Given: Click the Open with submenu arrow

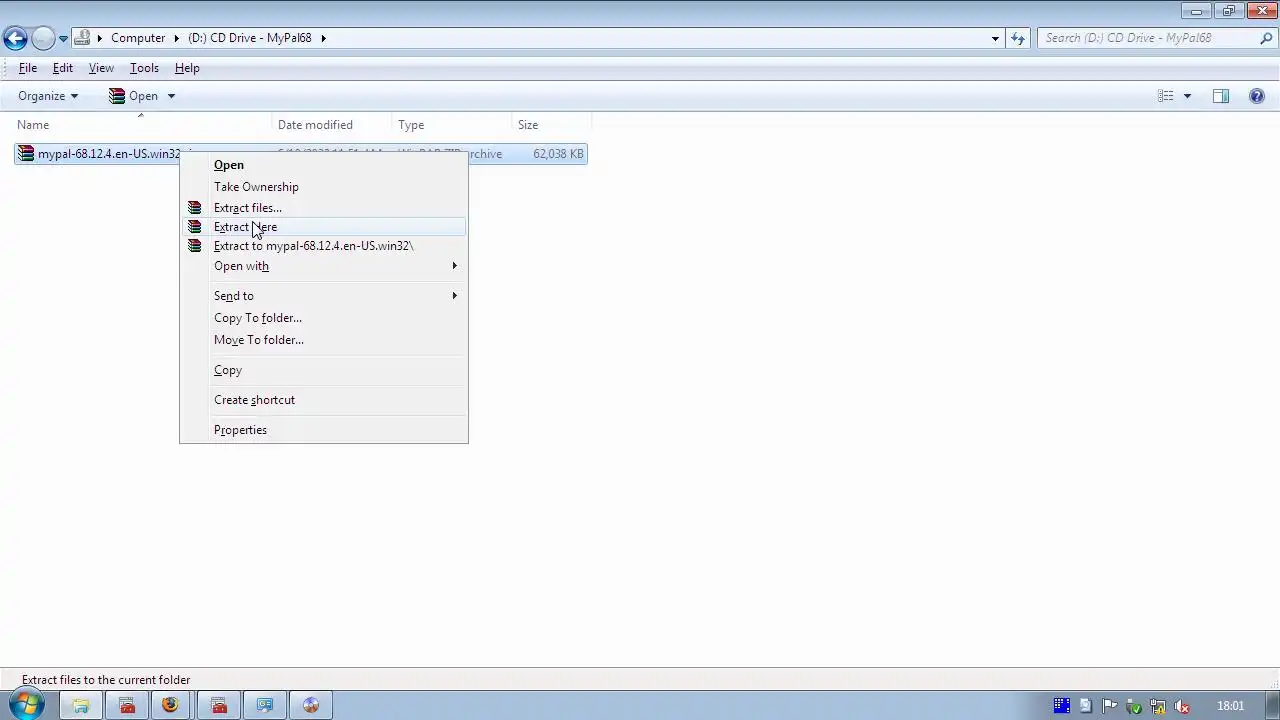Looking at the screenshot, I should (x=454, y=266).
